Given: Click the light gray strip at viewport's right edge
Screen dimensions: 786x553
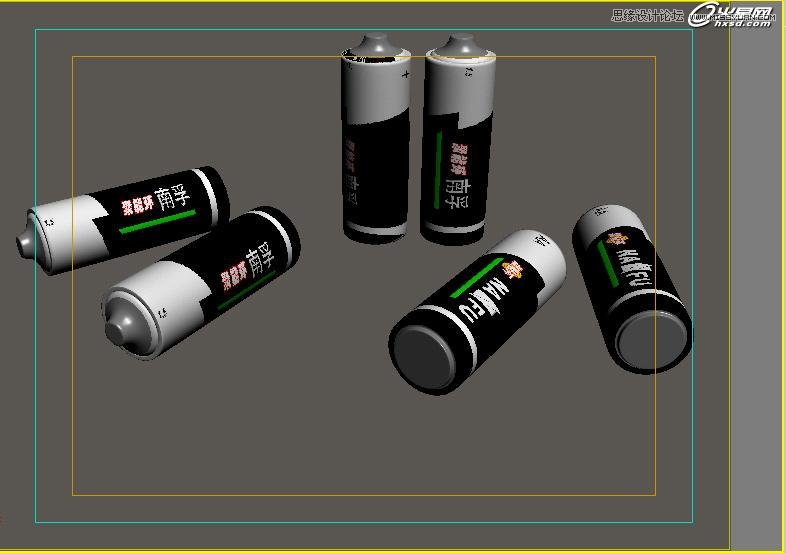Looking at the screenshot, I should point(756,280).
